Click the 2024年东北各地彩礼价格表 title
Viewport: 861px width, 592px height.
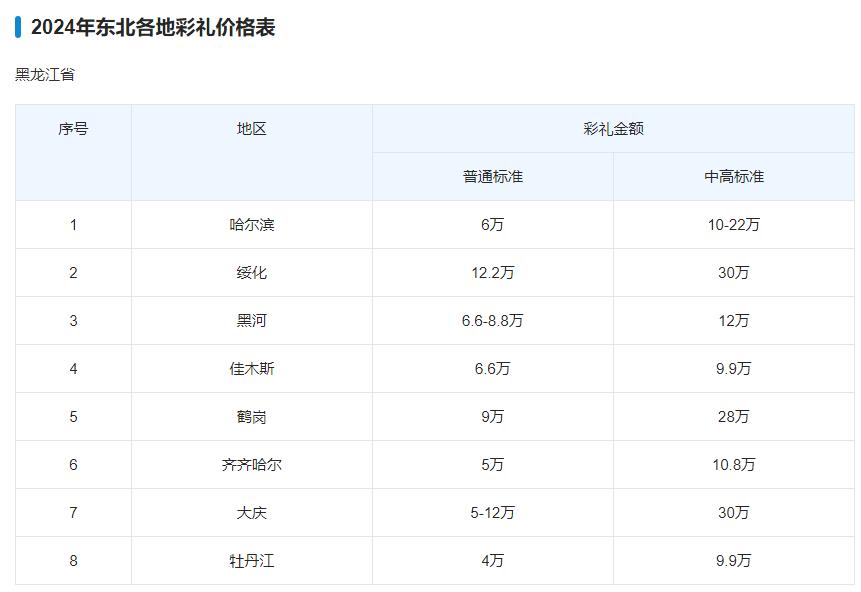point(152,28)
